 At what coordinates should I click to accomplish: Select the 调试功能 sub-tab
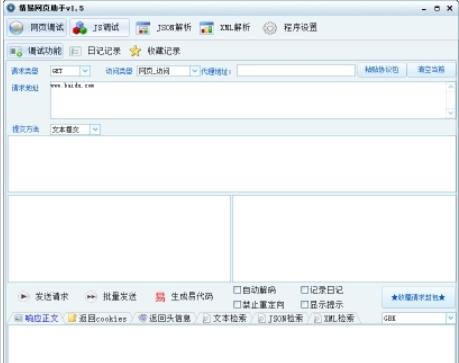point(35,51)
